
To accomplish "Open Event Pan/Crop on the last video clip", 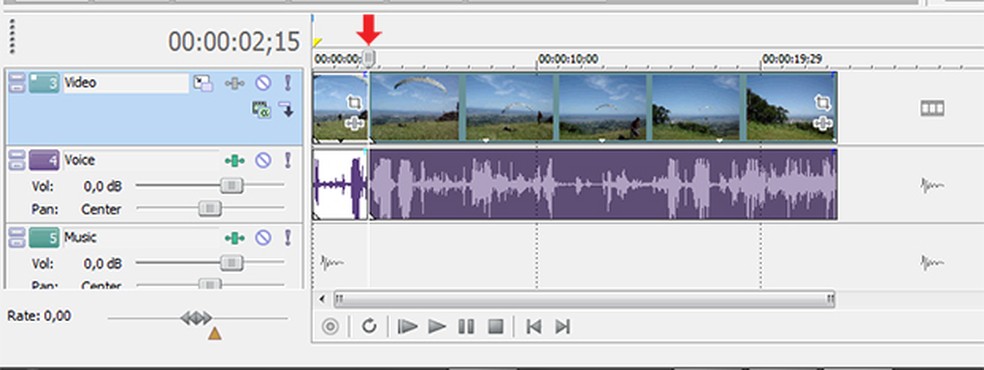I will tap(822, 102).
